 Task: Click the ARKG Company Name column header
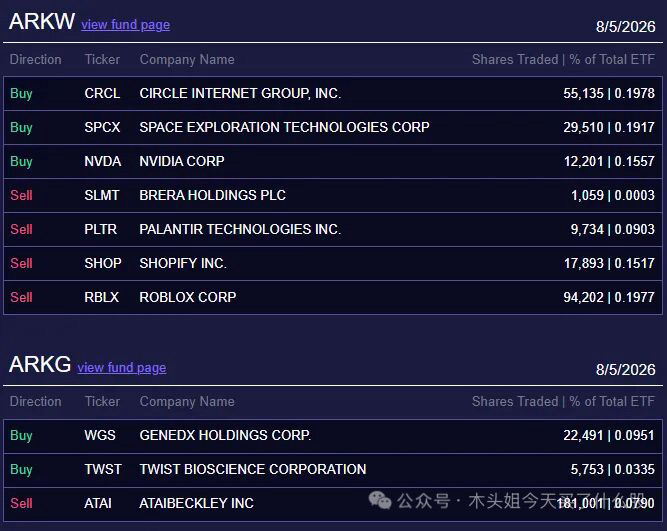[x=187, y=402]
